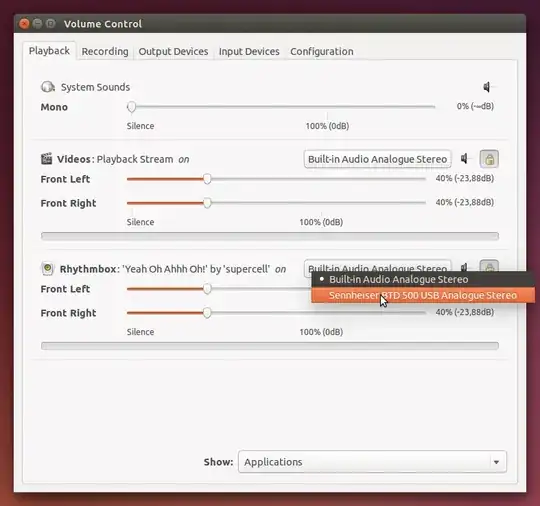The image size is (540, 506).
Task: Click the 0% (-∞dB) Mono value
Action: 475,106
